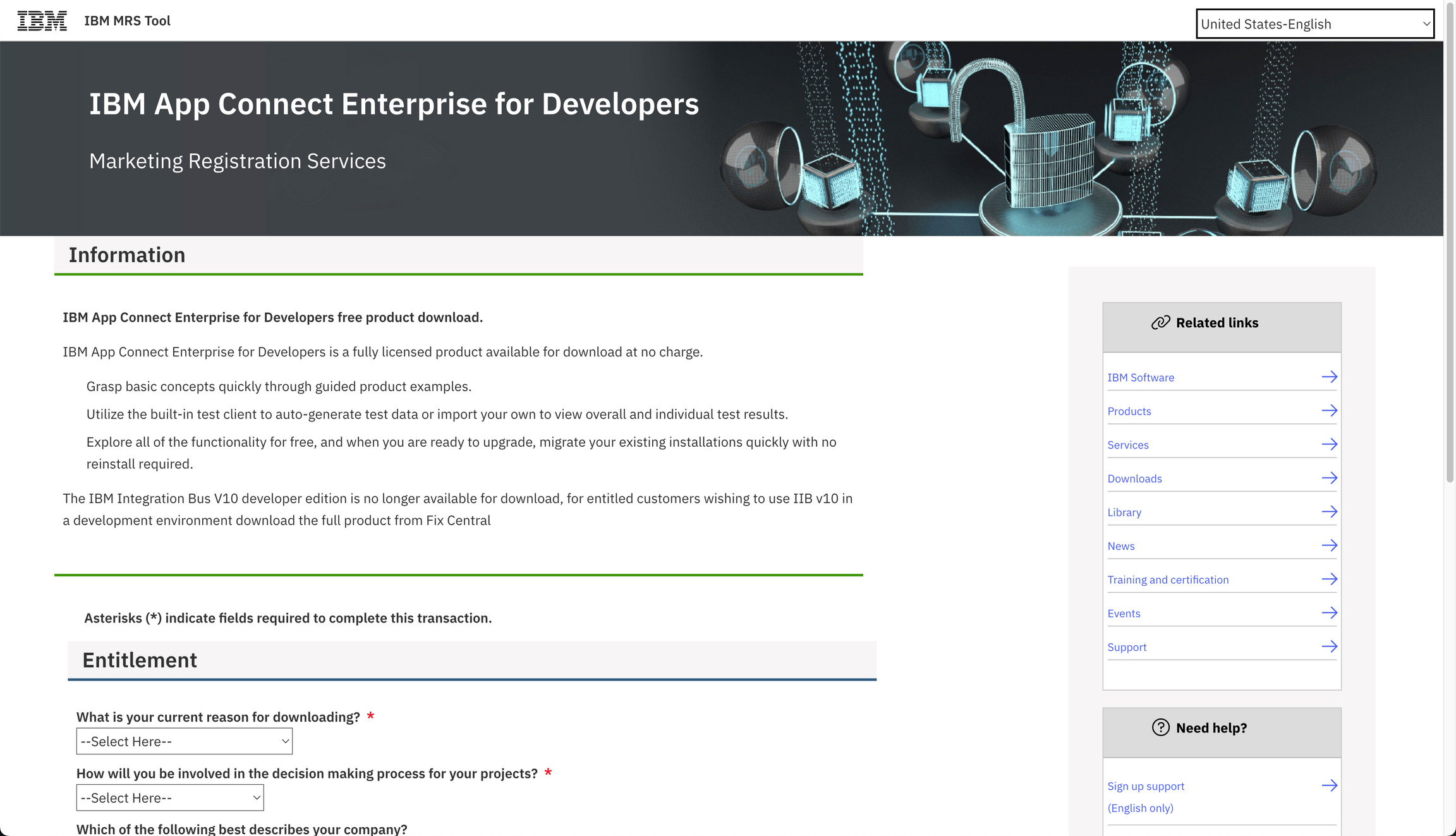
Task: Click the arrow icon next to Support
Action: [1329, 646]
